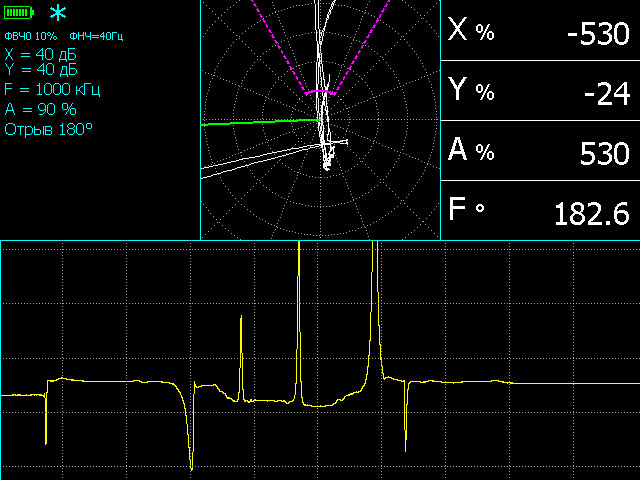
Task: Click the ФВЧ0 10% high-pass filter label
Action: pyautogui.click(x=30, y=36)
